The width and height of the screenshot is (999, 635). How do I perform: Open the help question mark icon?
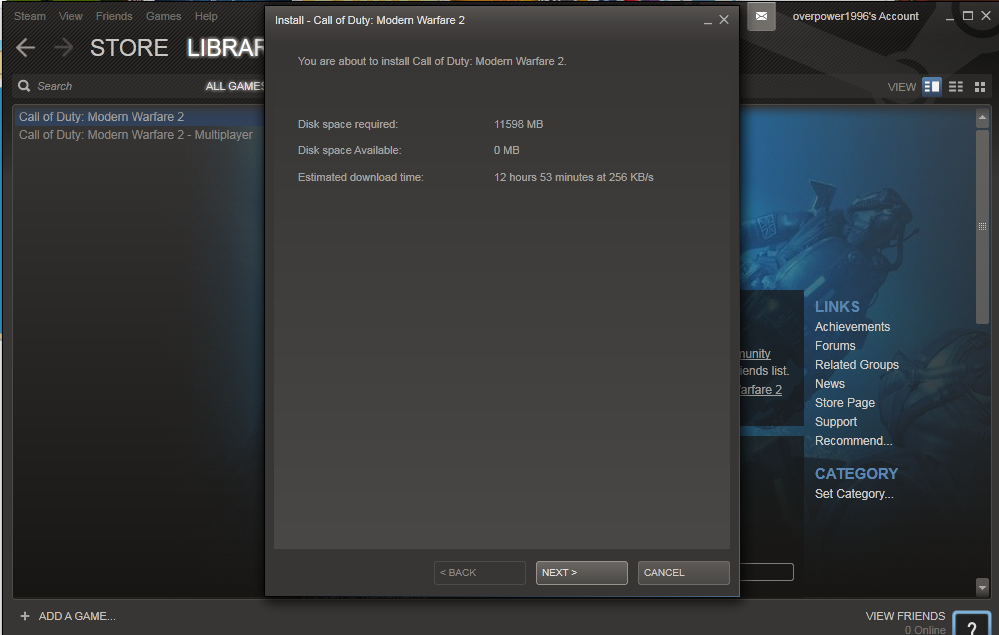coord(971,624)
